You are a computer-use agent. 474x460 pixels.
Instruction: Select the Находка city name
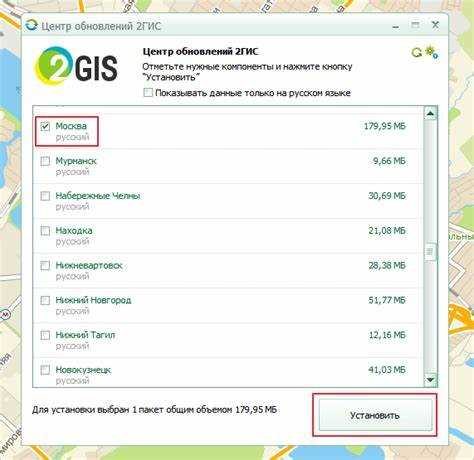74,230
